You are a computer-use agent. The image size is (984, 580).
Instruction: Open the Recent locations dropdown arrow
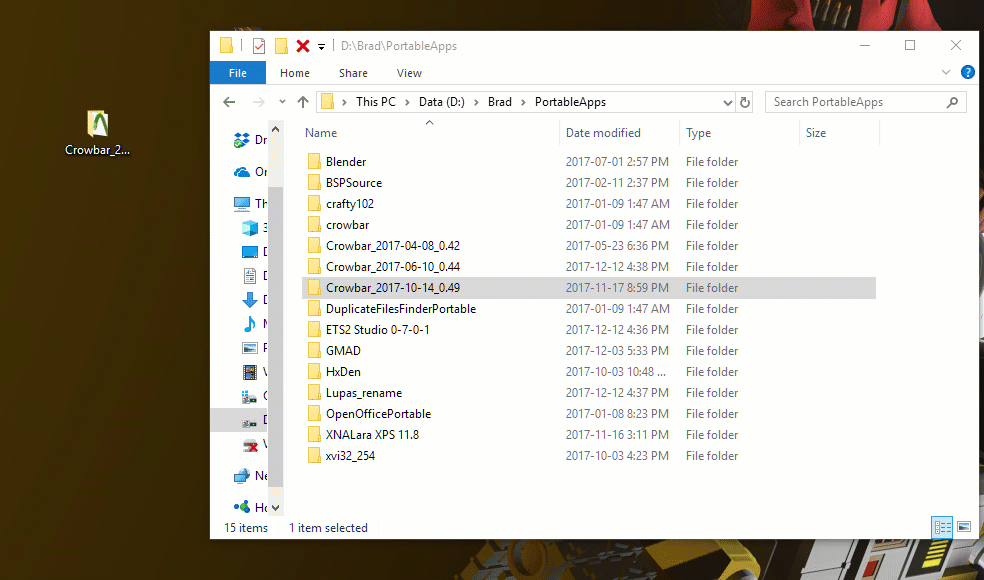click(282, 102)
